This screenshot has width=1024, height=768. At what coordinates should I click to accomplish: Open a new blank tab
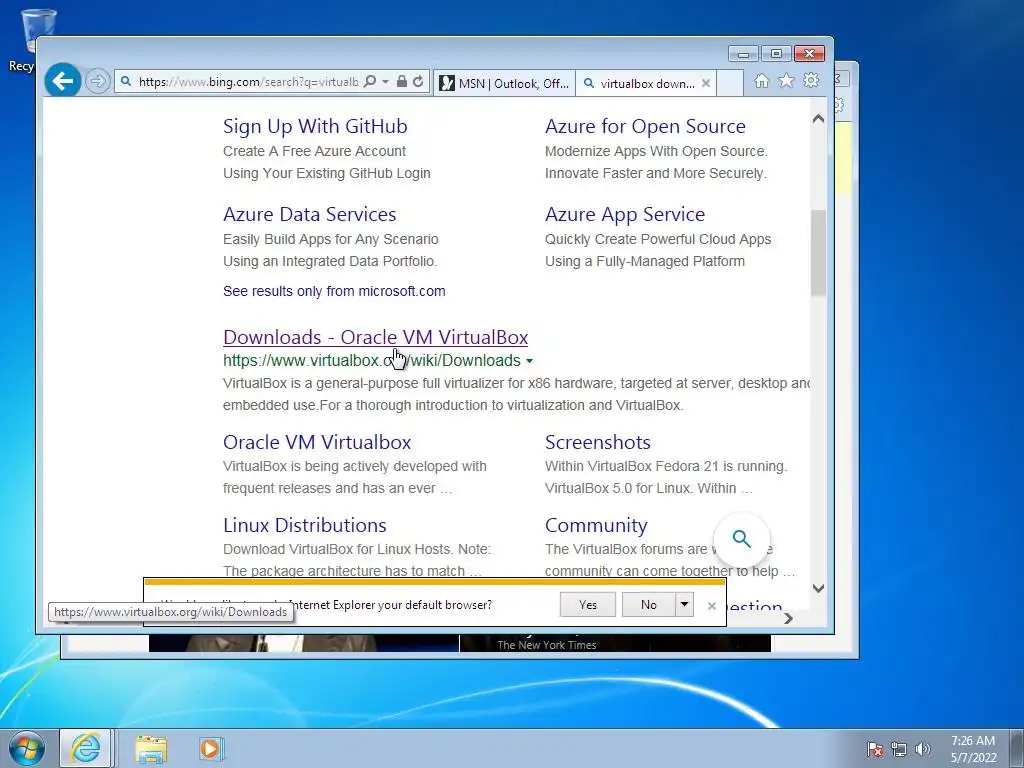pyautogui.click(x=730, y=84)
